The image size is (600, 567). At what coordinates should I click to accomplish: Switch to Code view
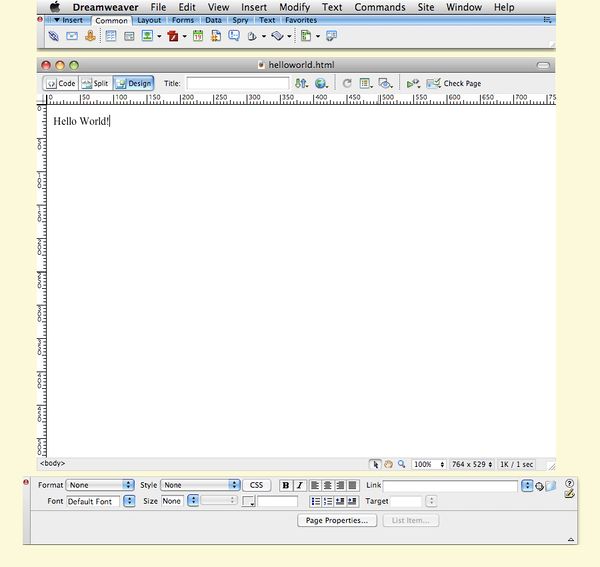(61, 84)
